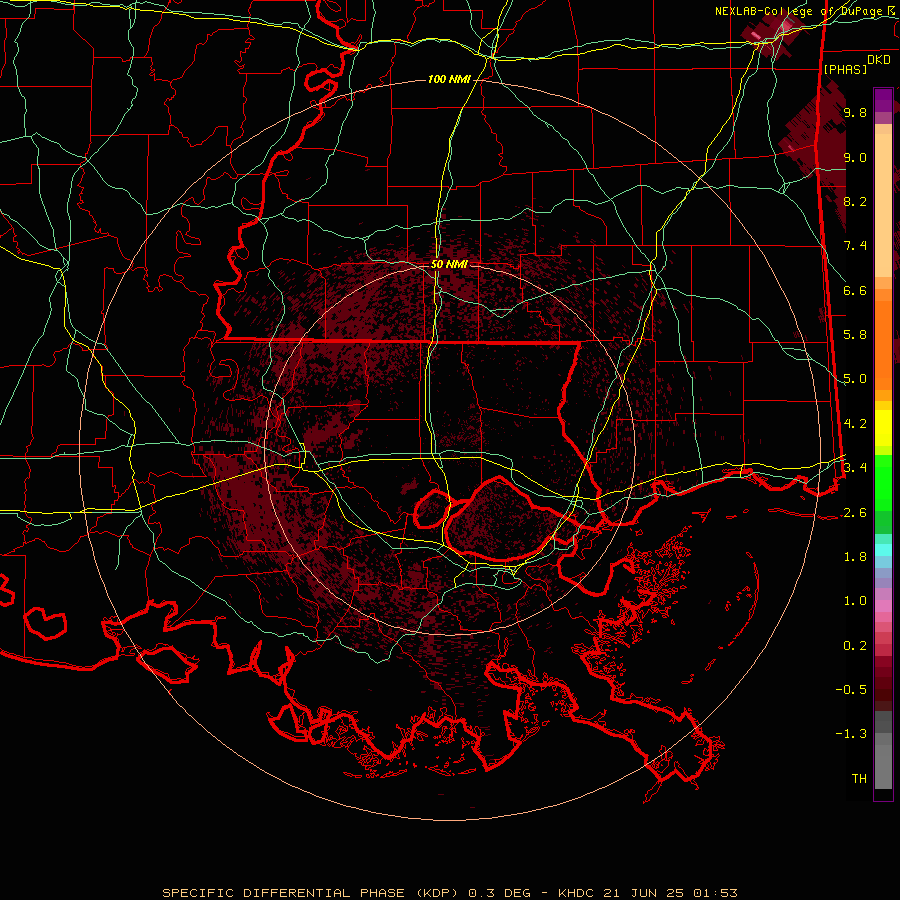Click the 5.8 value on the scale
Image resolution: width=900 pixels, height=900 pixels.
coord(855,335)
